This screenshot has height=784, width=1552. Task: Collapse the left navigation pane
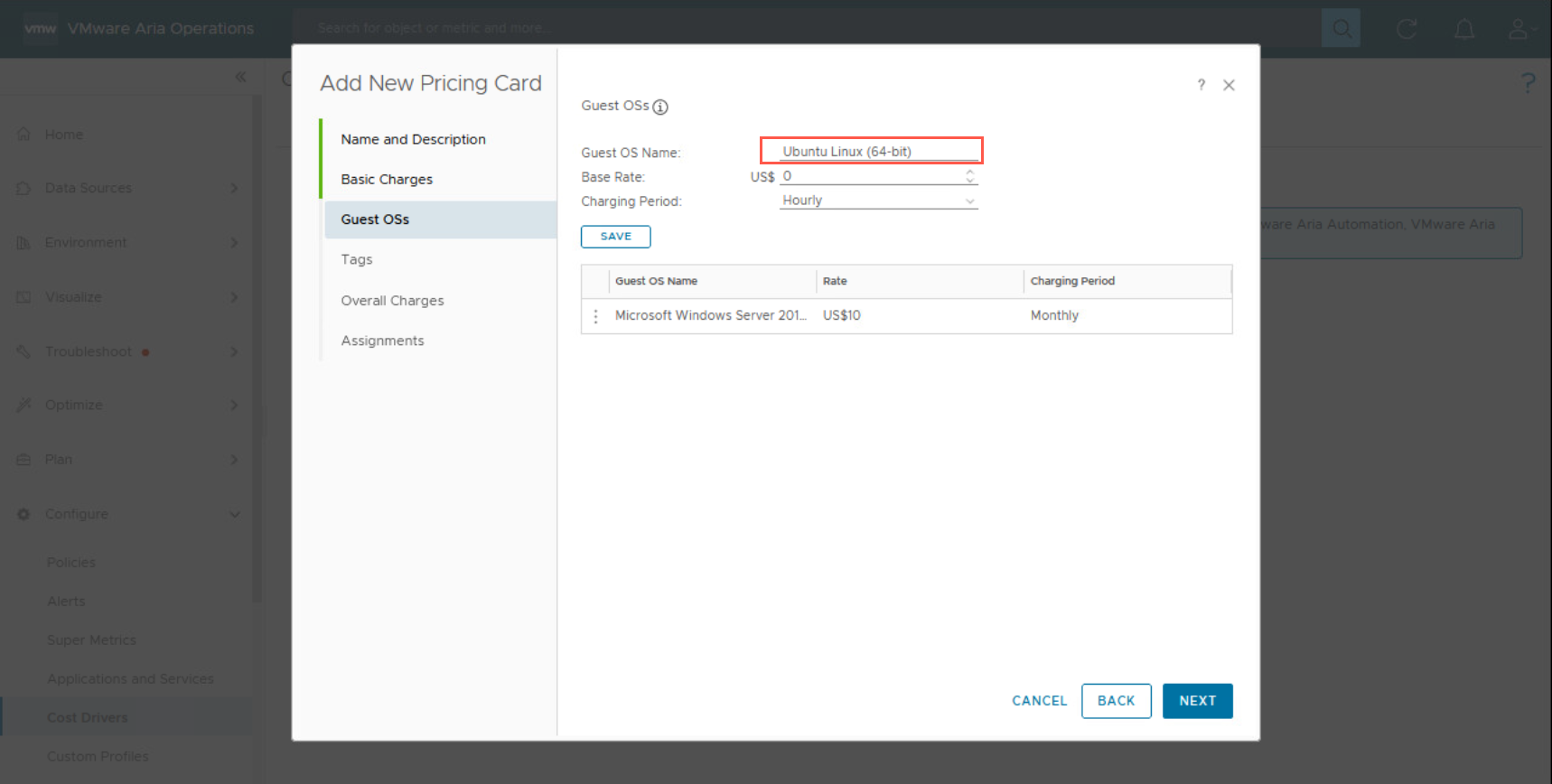(x=240, y=78)
